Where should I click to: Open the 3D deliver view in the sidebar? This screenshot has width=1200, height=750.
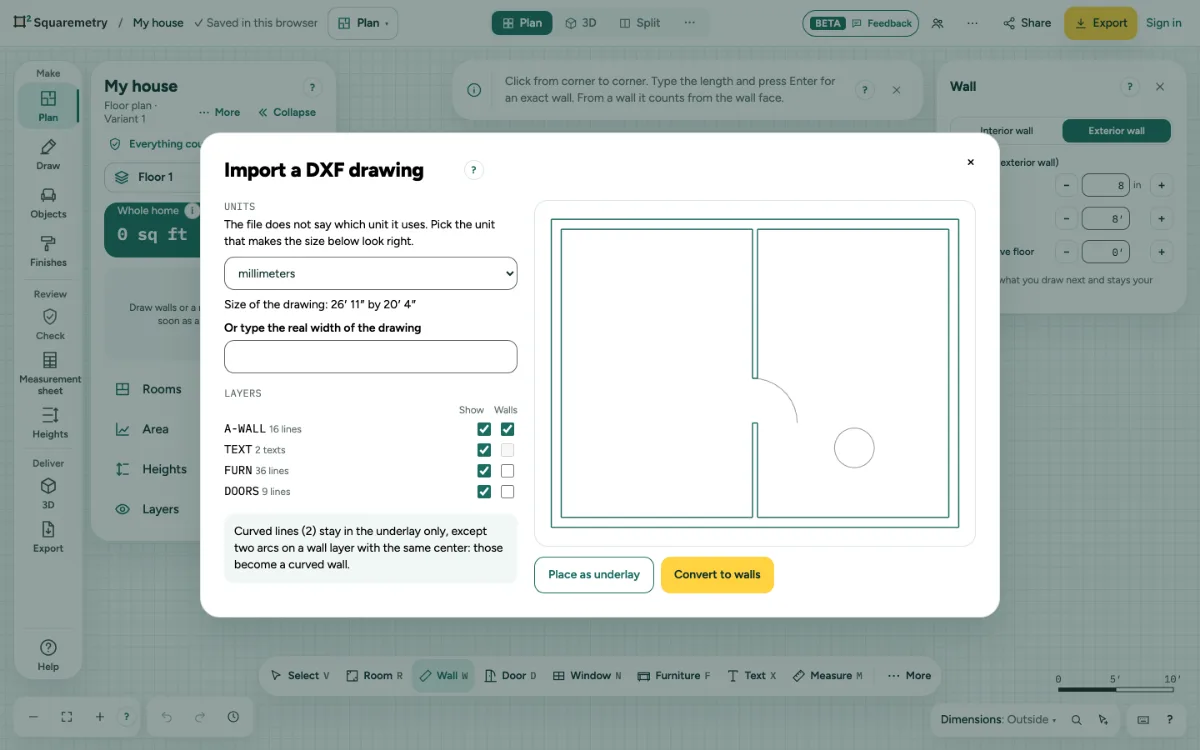tap(48, 494)
